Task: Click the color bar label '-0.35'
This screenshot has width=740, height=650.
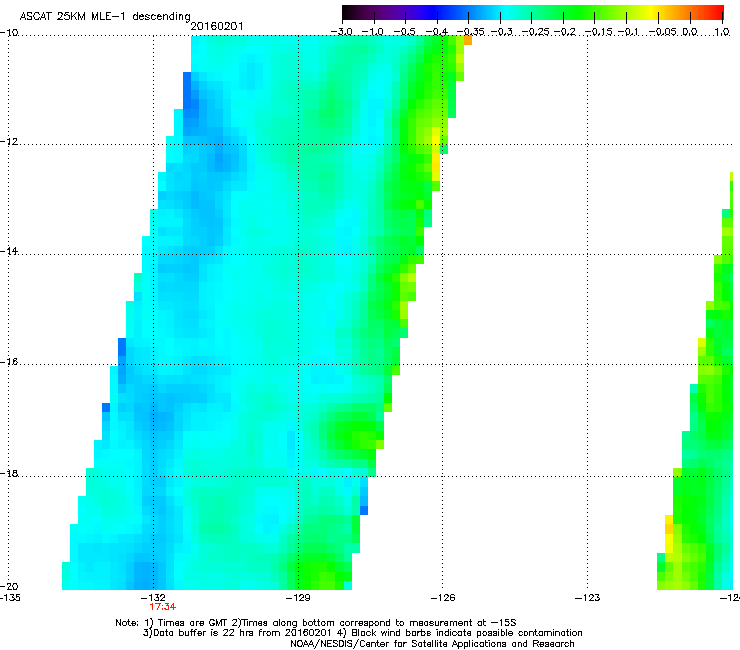Action: [471, 32]
